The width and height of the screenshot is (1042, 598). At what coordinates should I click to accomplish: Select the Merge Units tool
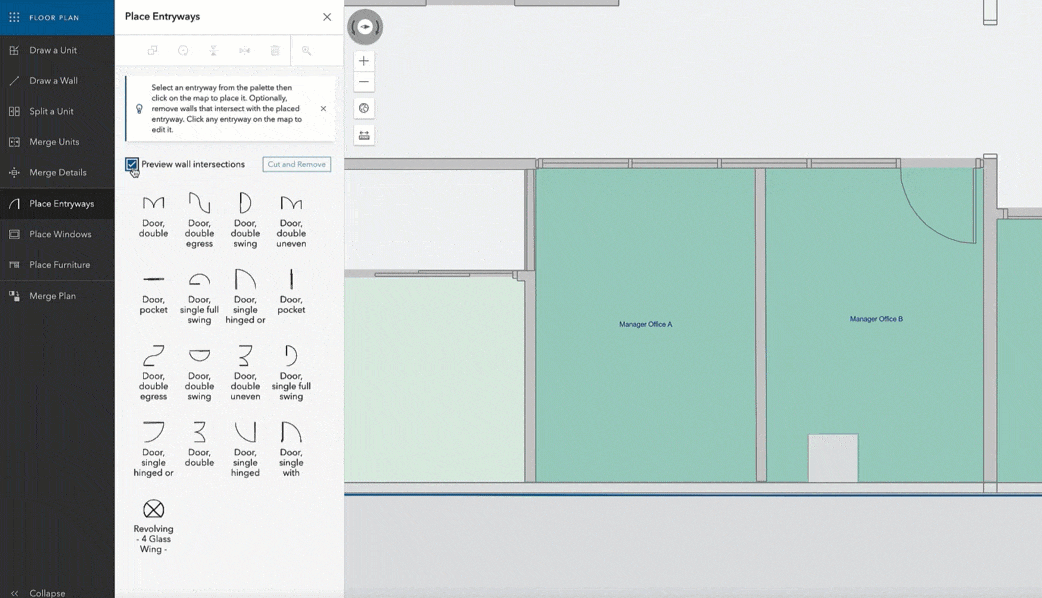coord(57,141)
